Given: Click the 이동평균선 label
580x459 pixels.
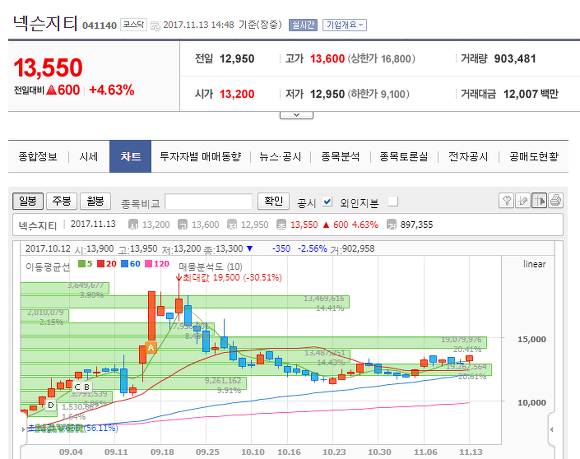Looking at the screenshot, I should 48,267.
